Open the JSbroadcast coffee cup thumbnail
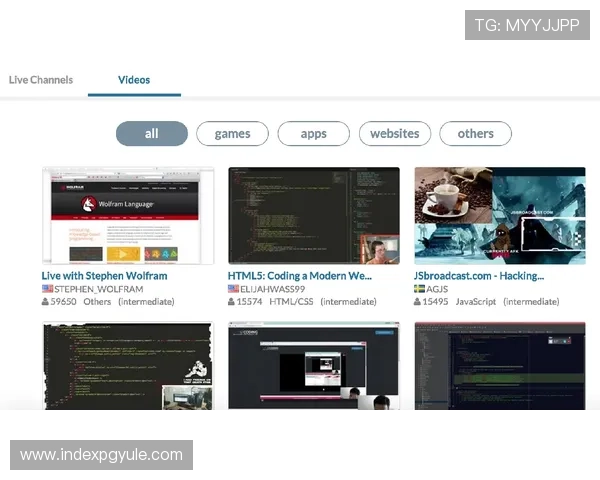The height and width of the screenshot is (480, 600). coord(499,216)
